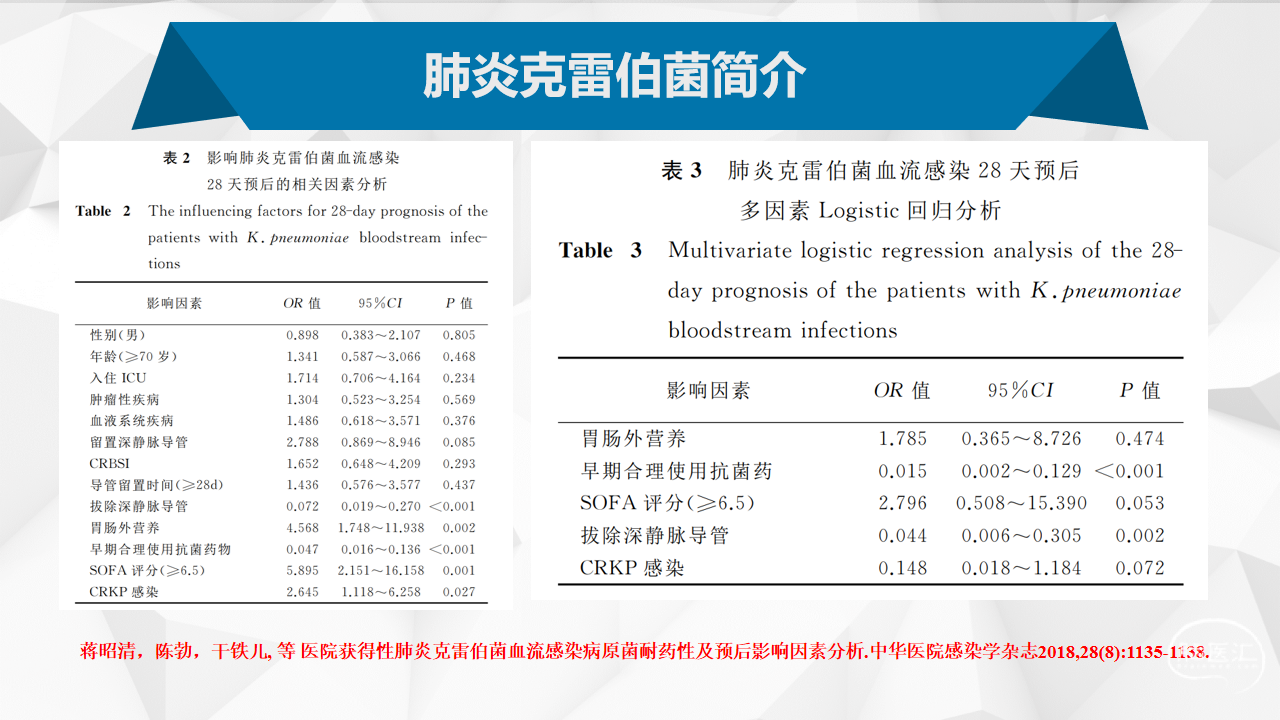
Task: Click P value 0.027
Action: (459, 592)
